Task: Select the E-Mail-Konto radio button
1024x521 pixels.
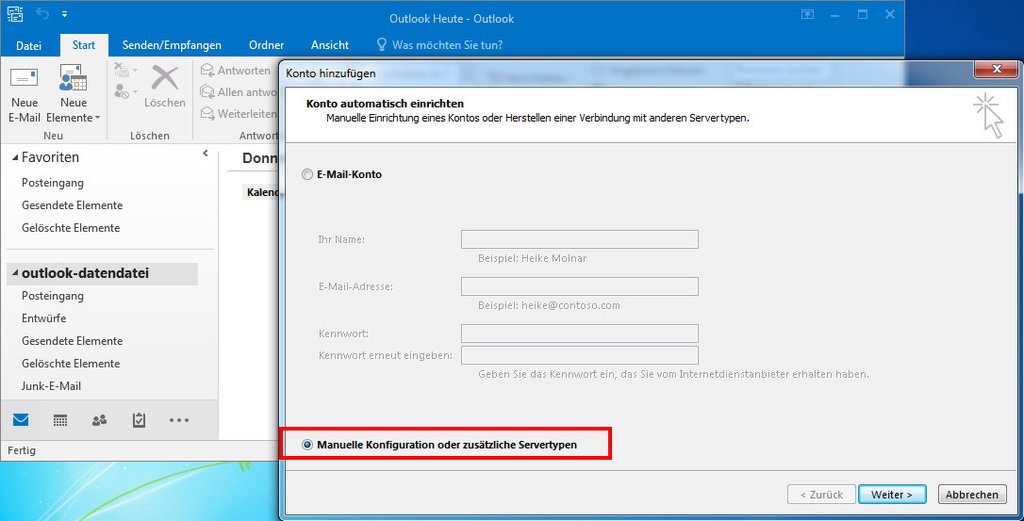Action: (307, 175)
